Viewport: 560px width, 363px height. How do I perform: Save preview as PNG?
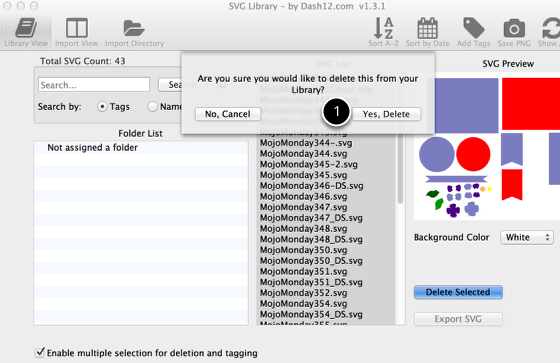point(514,33)
